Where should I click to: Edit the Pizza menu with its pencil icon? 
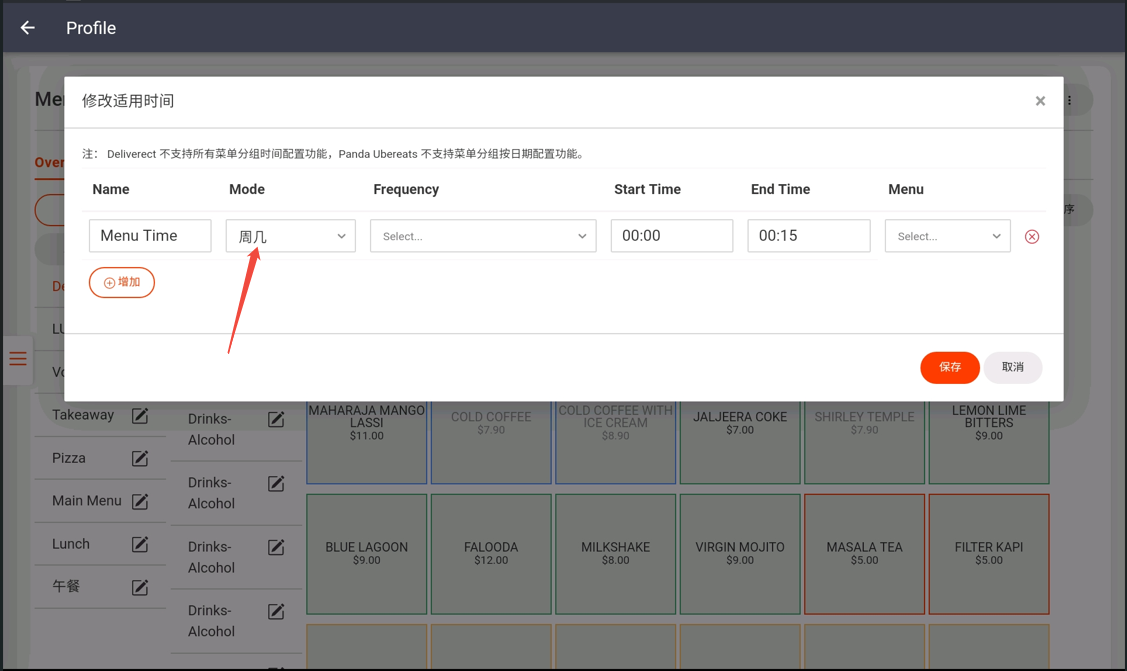(140, 458)
